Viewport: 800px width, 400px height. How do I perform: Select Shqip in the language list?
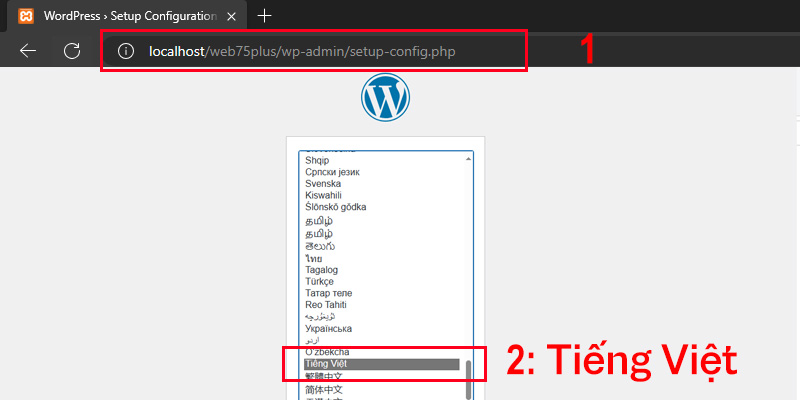coord(317,160)
